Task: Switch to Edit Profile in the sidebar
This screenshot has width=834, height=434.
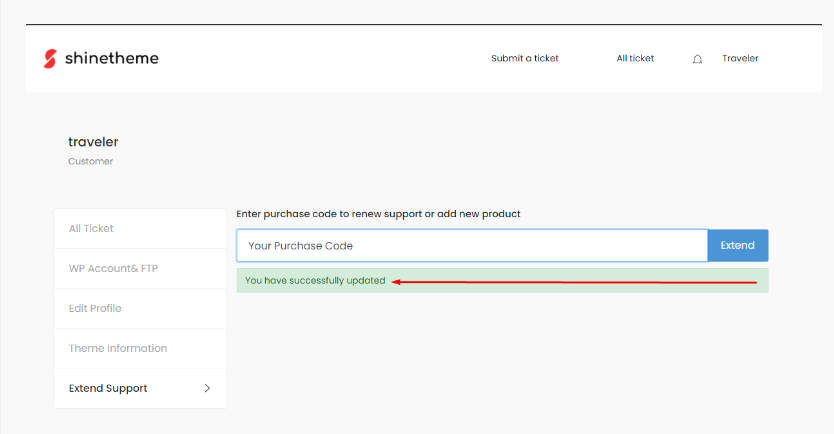Action: point(140,308)
